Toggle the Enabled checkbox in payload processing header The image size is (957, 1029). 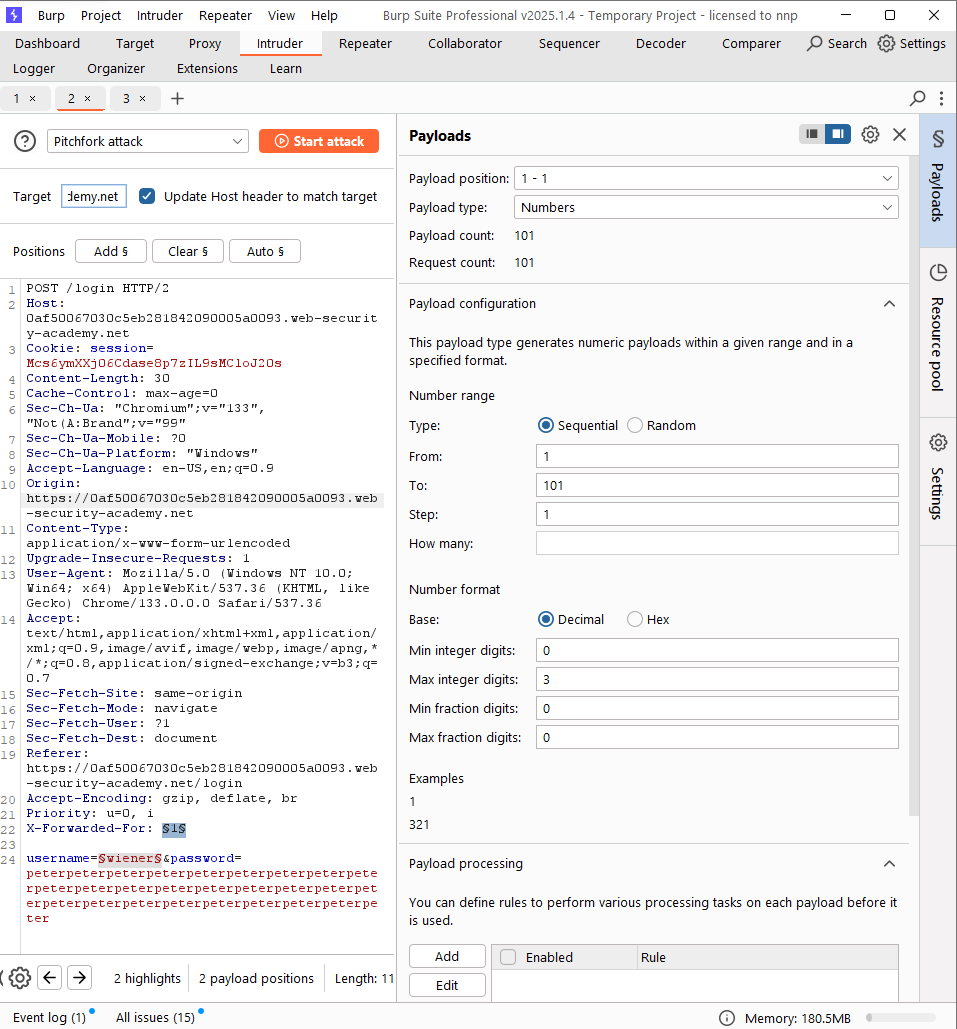[x=508, y=957]
